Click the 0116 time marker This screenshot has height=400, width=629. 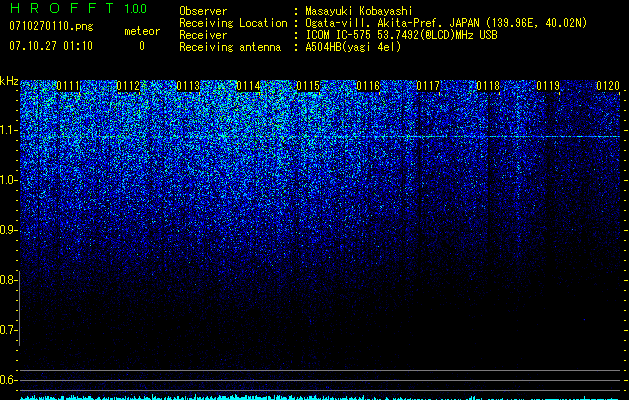(x=368, y=86)
